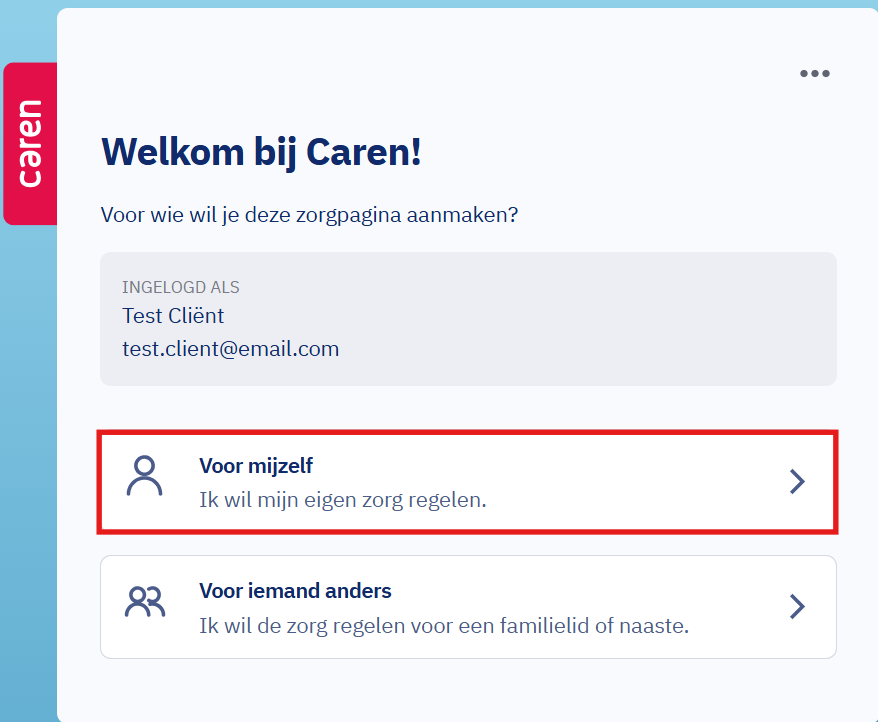Select the Voor mijzelf option title
The image size is (878, 722).
263,465
